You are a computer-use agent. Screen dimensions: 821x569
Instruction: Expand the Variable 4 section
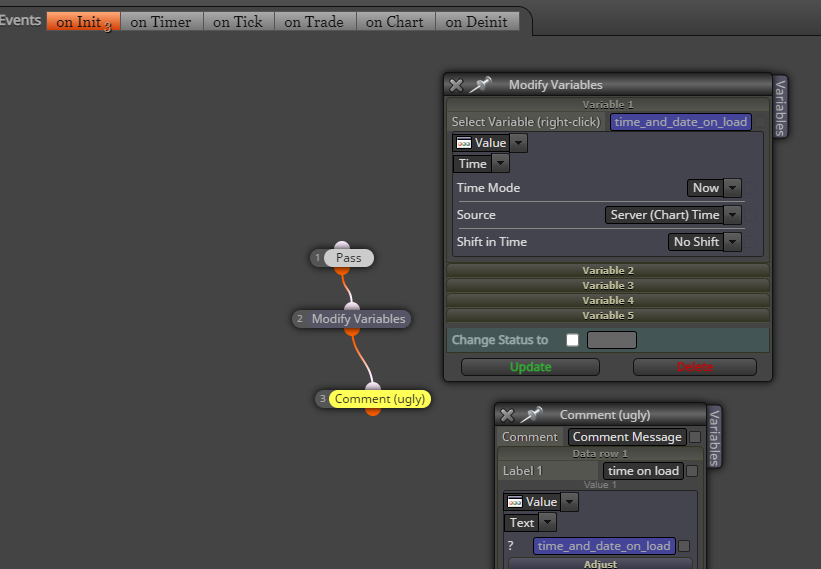tap(608, 300)
